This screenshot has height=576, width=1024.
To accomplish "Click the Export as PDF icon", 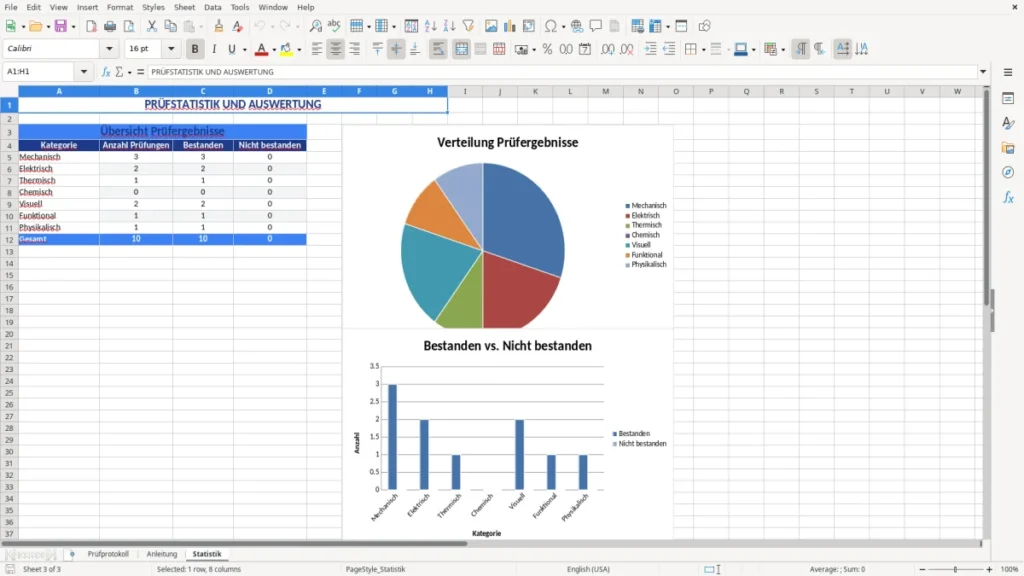I will click(x=91, y=26).
